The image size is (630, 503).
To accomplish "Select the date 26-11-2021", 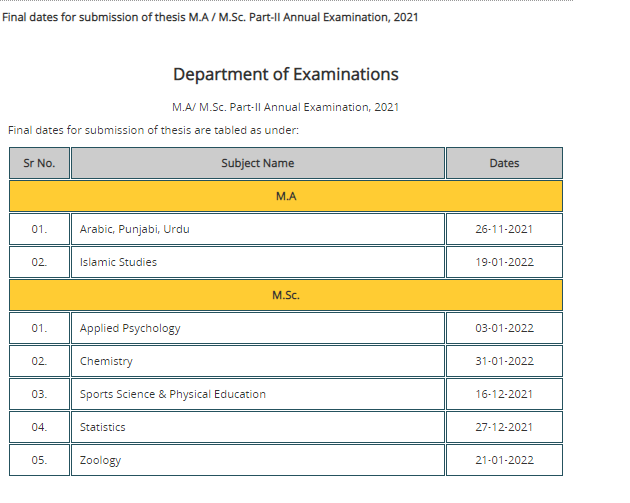I will click(x=504, y=229).
